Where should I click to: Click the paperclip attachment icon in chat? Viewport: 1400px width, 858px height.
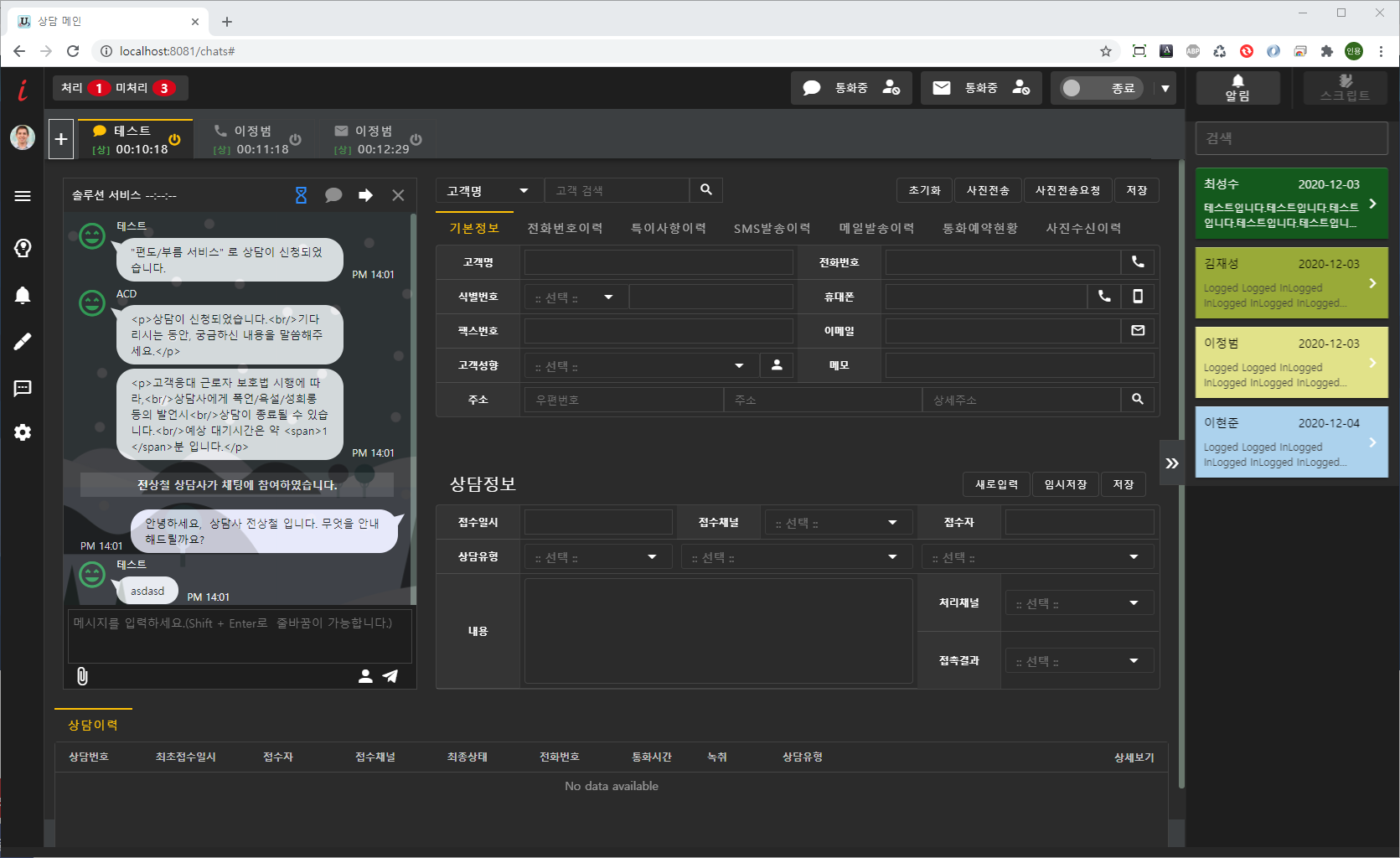pyautogui.click(x=82, y=676)
